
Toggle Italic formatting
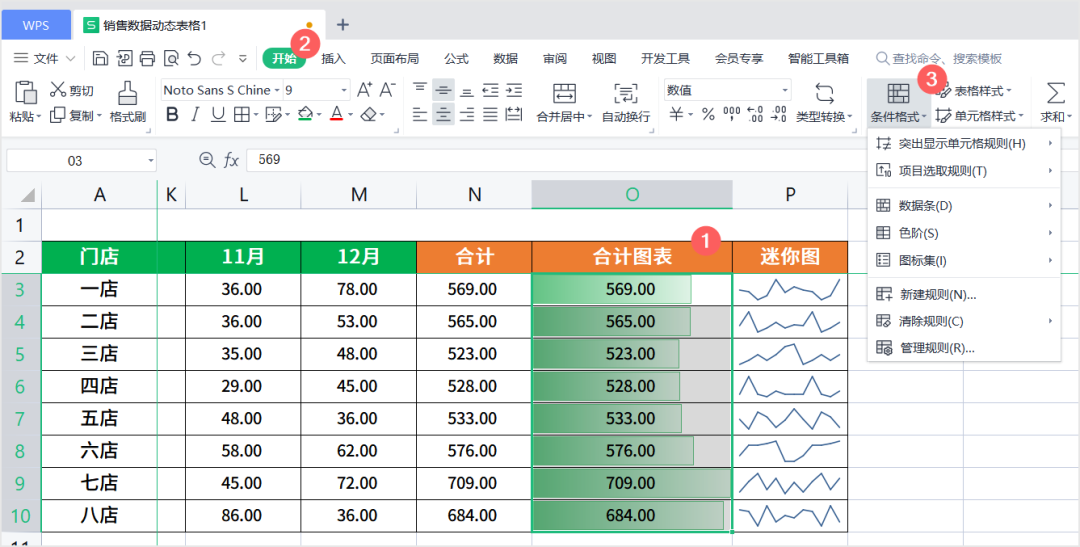tap(195, 115)
